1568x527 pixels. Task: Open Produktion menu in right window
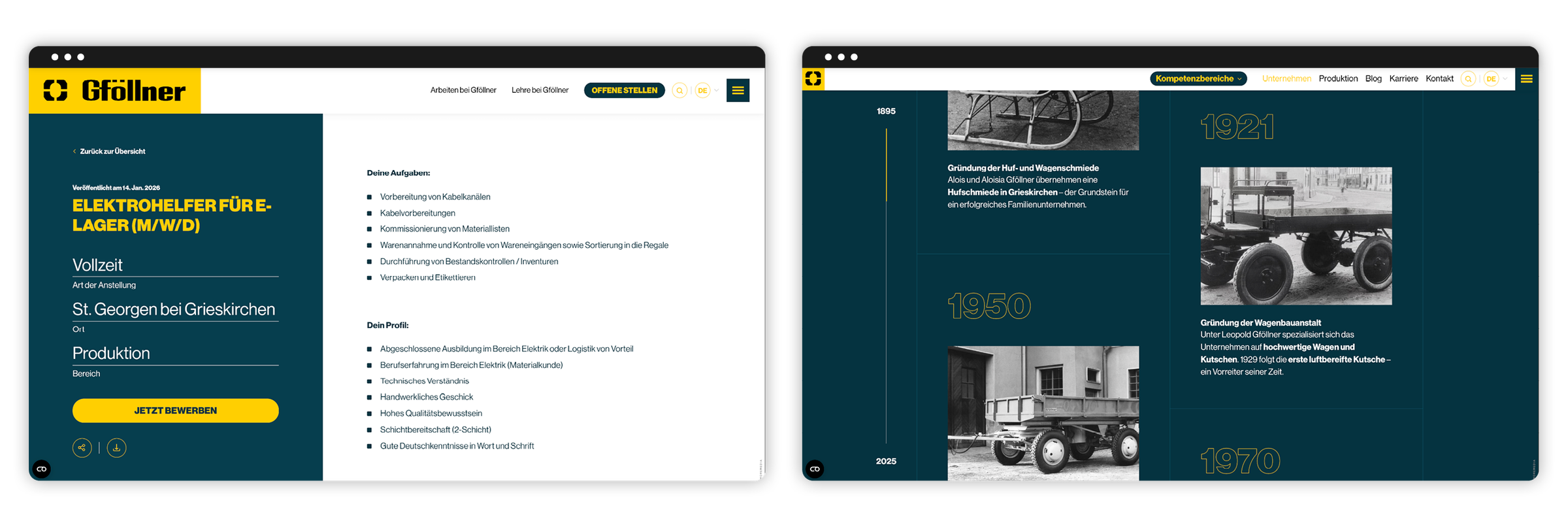pyautogui.click(x=1338, y=79)
